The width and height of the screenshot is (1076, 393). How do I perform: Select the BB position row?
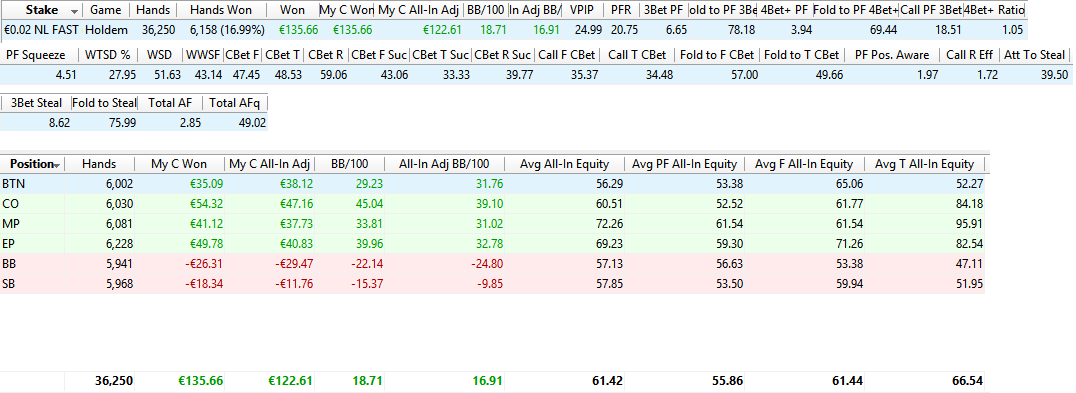(x=492, y=263)
